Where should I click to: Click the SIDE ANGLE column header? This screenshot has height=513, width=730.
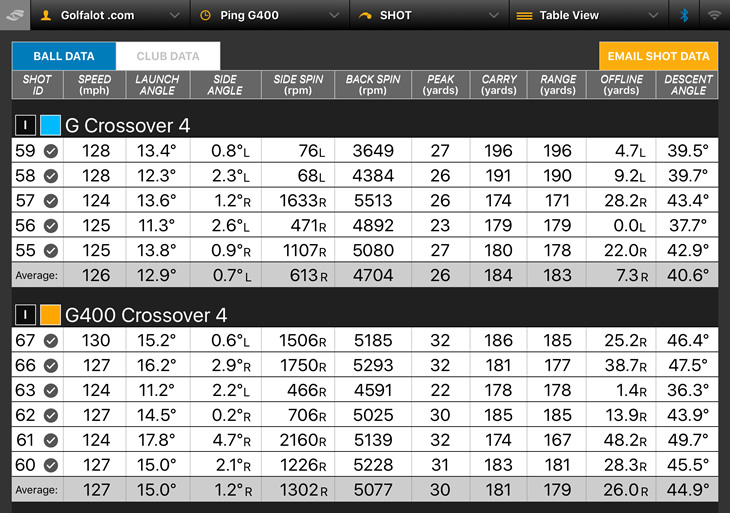click(225, 85)
